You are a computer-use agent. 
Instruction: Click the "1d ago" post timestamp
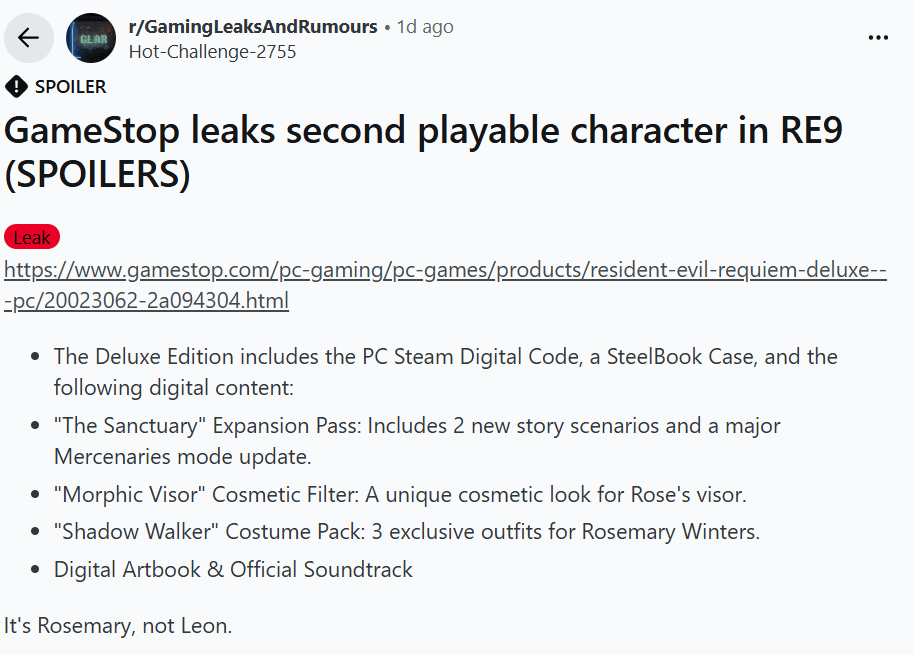pos(425,27)
